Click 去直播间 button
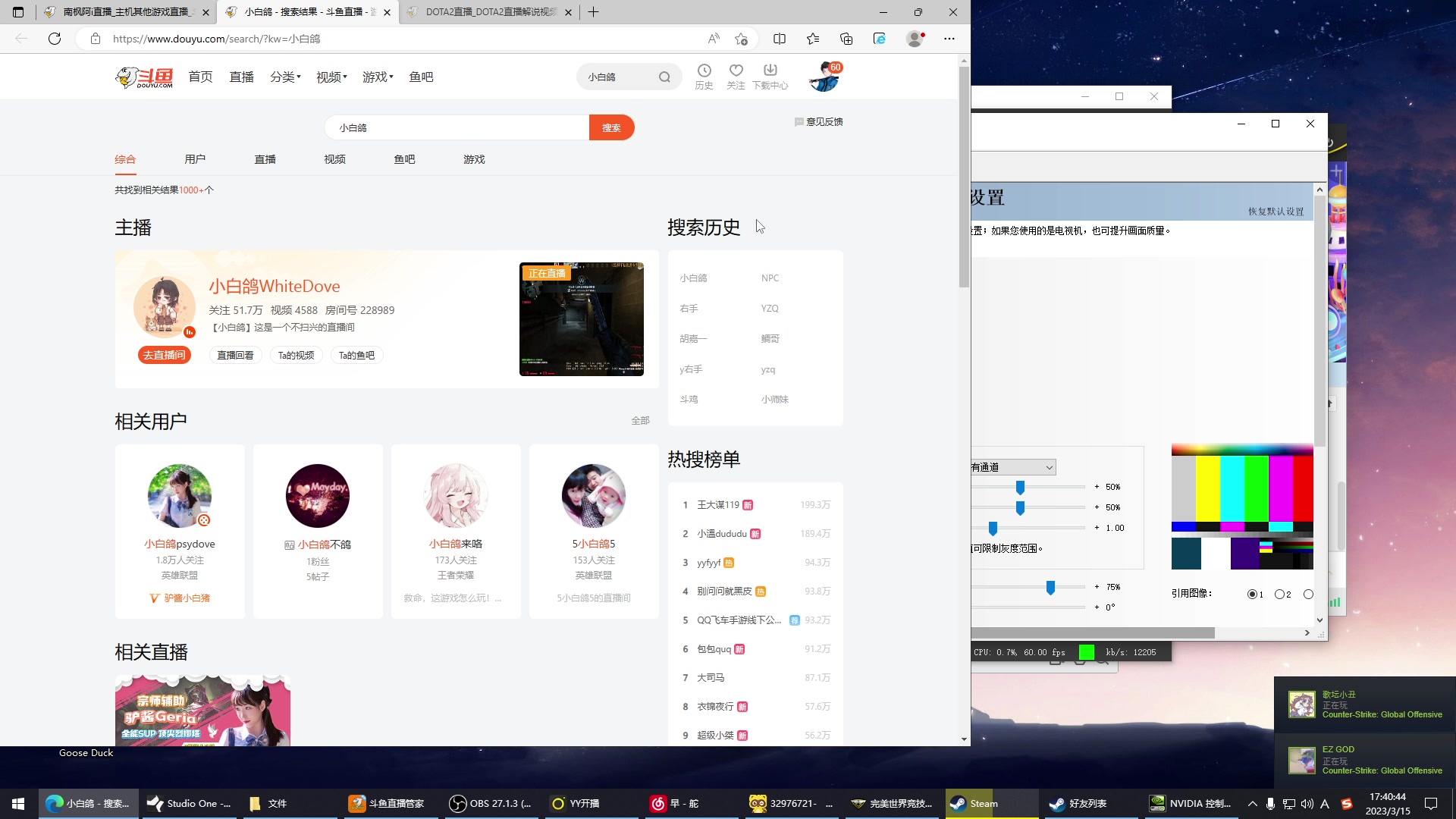Image resolution: width=1456 pixels, height=819 pixels. click(x=165, y=355)
